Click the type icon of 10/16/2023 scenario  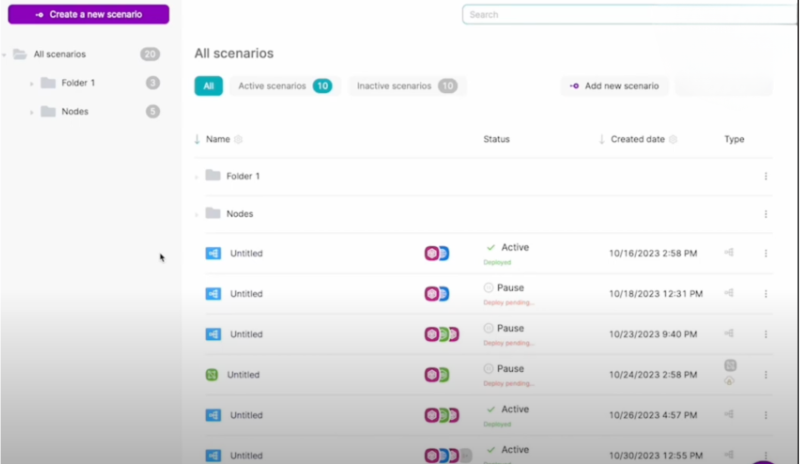tap(729, 252)
